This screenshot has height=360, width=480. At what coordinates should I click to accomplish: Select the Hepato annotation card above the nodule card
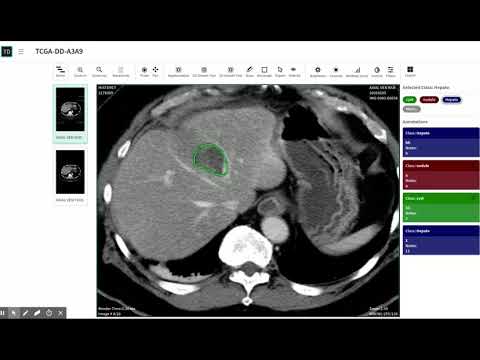point(441,142)
